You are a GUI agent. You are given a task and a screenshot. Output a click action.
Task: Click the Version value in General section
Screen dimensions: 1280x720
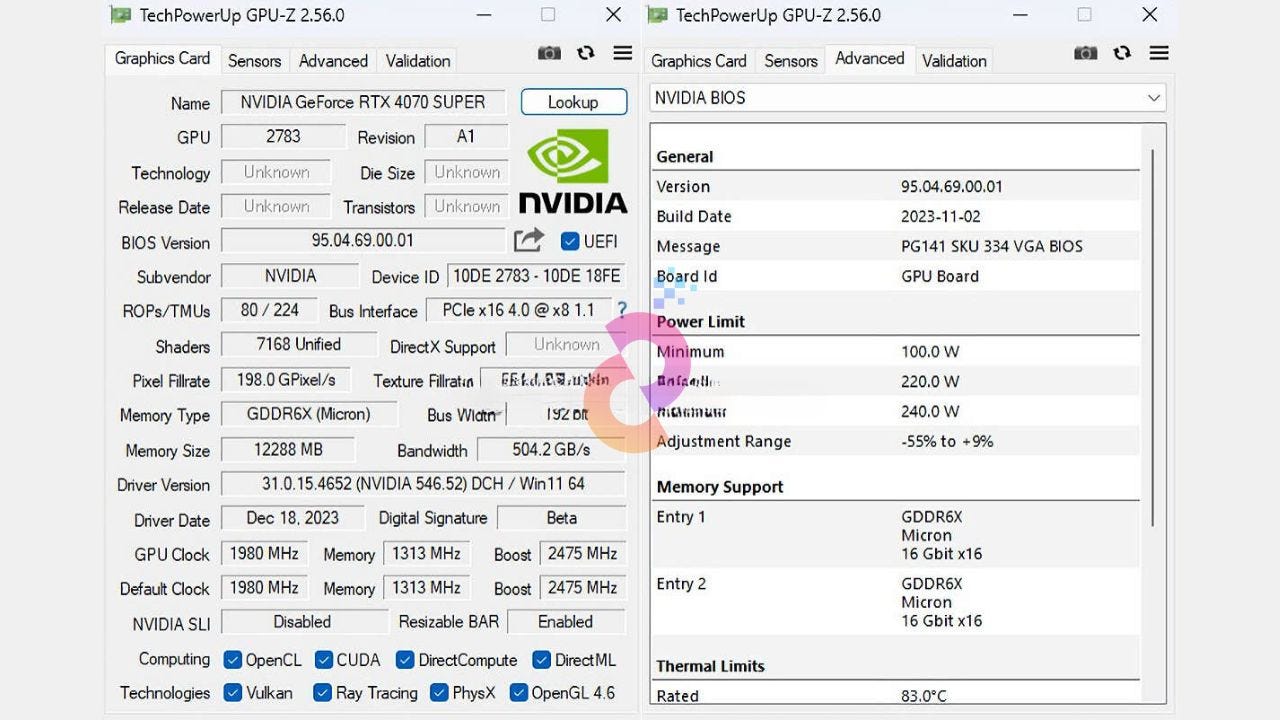(952, 186)
